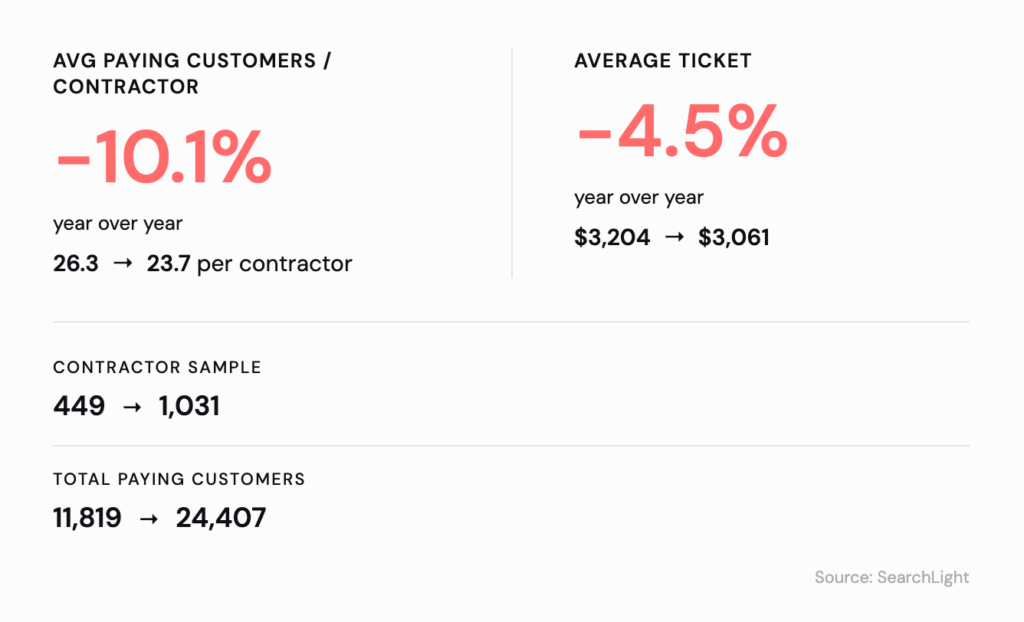
Task: Click the Avg Paying Customers / Contractor heading
Action: pyautogui.click(x=192, y=74)
